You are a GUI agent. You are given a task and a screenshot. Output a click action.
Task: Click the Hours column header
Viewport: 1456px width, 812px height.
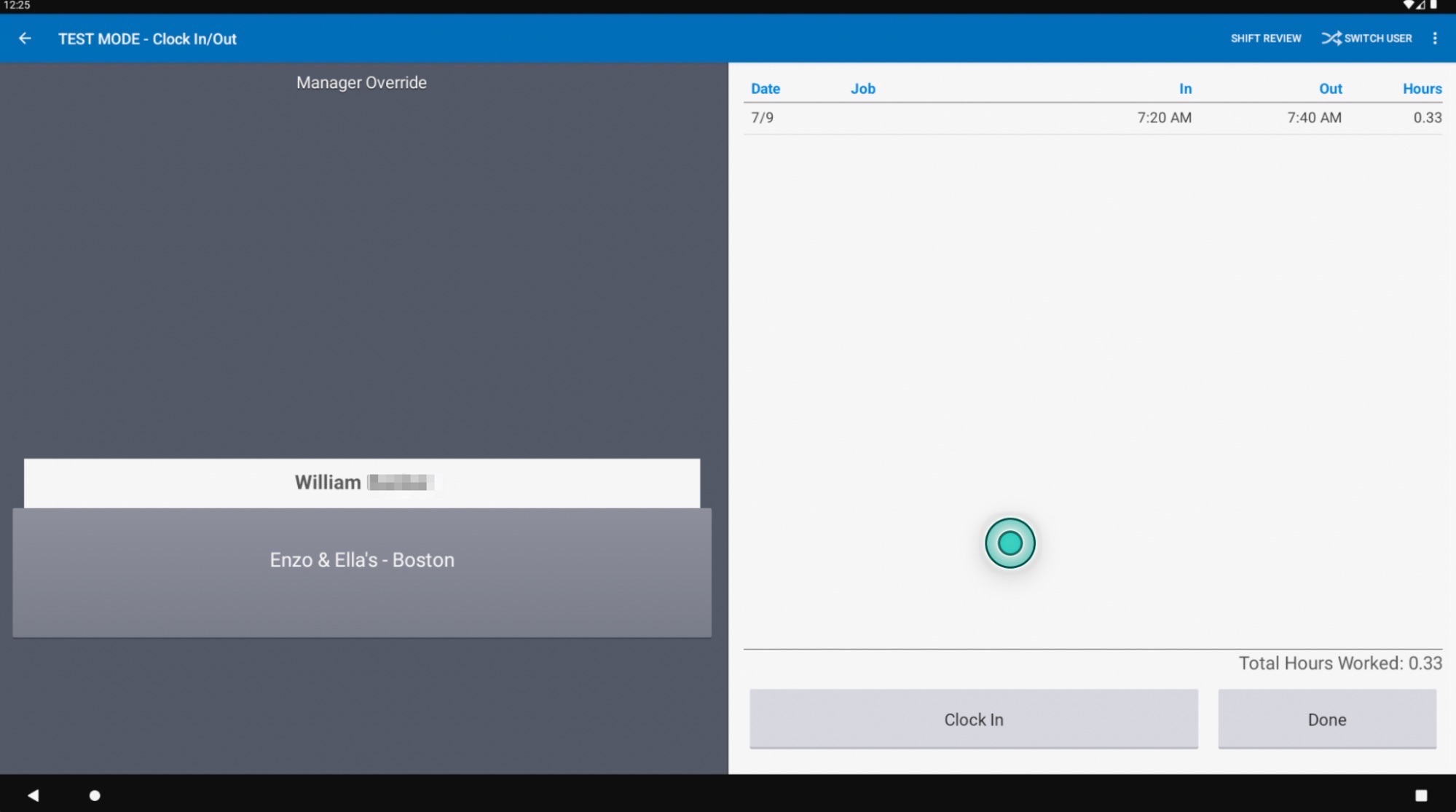pos(1422,89)
